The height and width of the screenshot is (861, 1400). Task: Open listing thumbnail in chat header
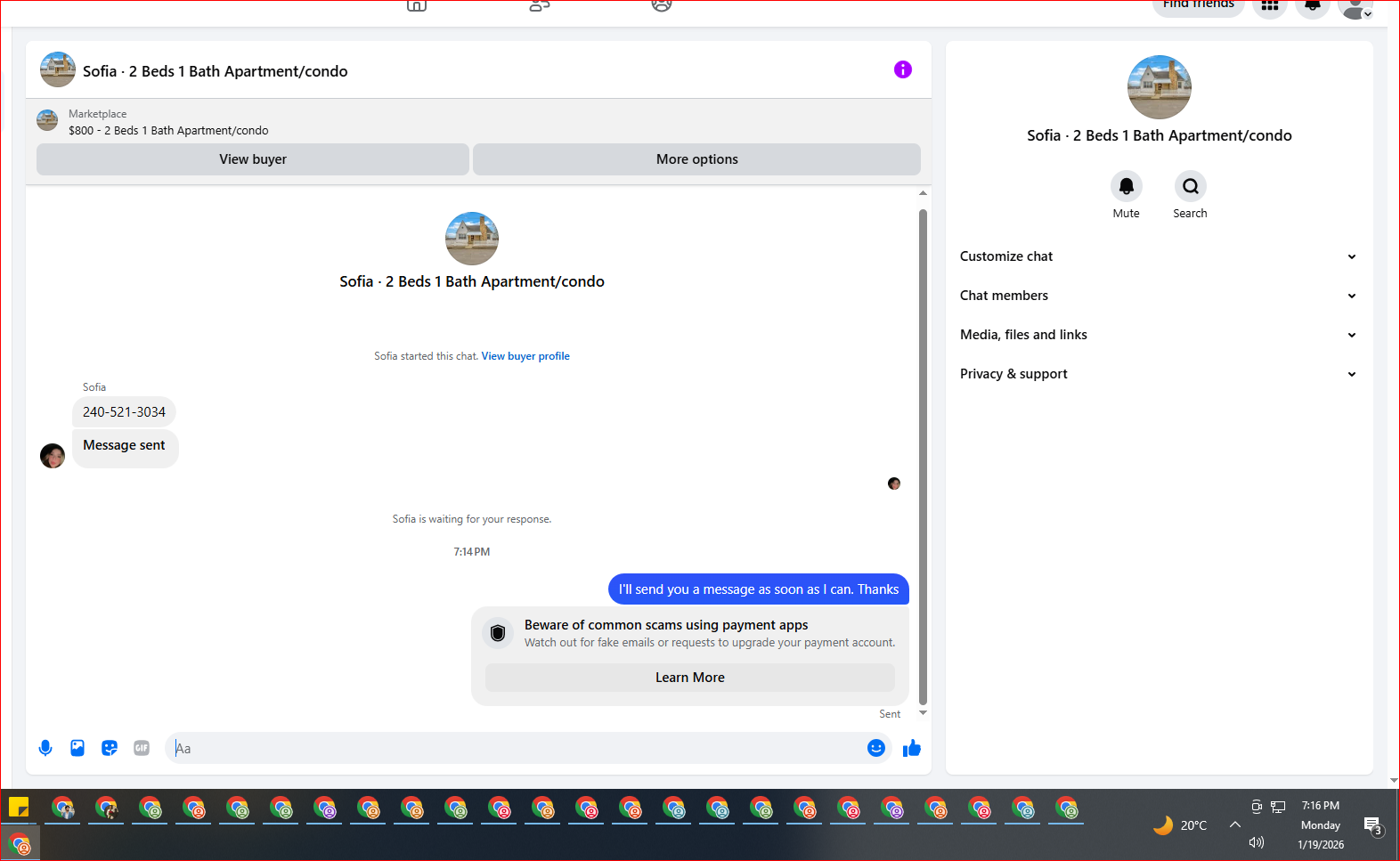pyautogui.click(x=58, y=69)
